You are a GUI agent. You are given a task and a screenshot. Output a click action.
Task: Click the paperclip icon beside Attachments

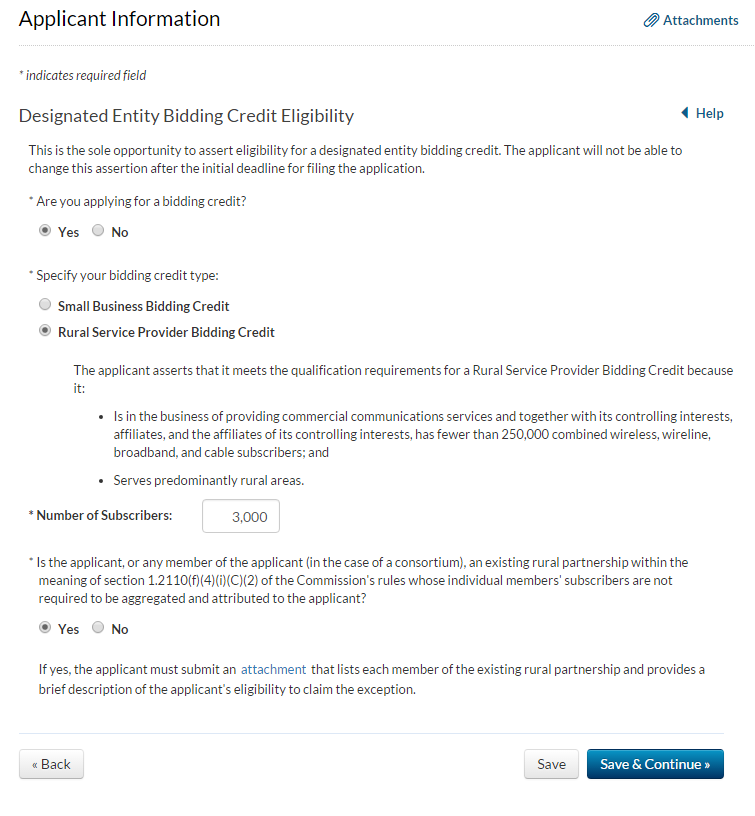651,20
